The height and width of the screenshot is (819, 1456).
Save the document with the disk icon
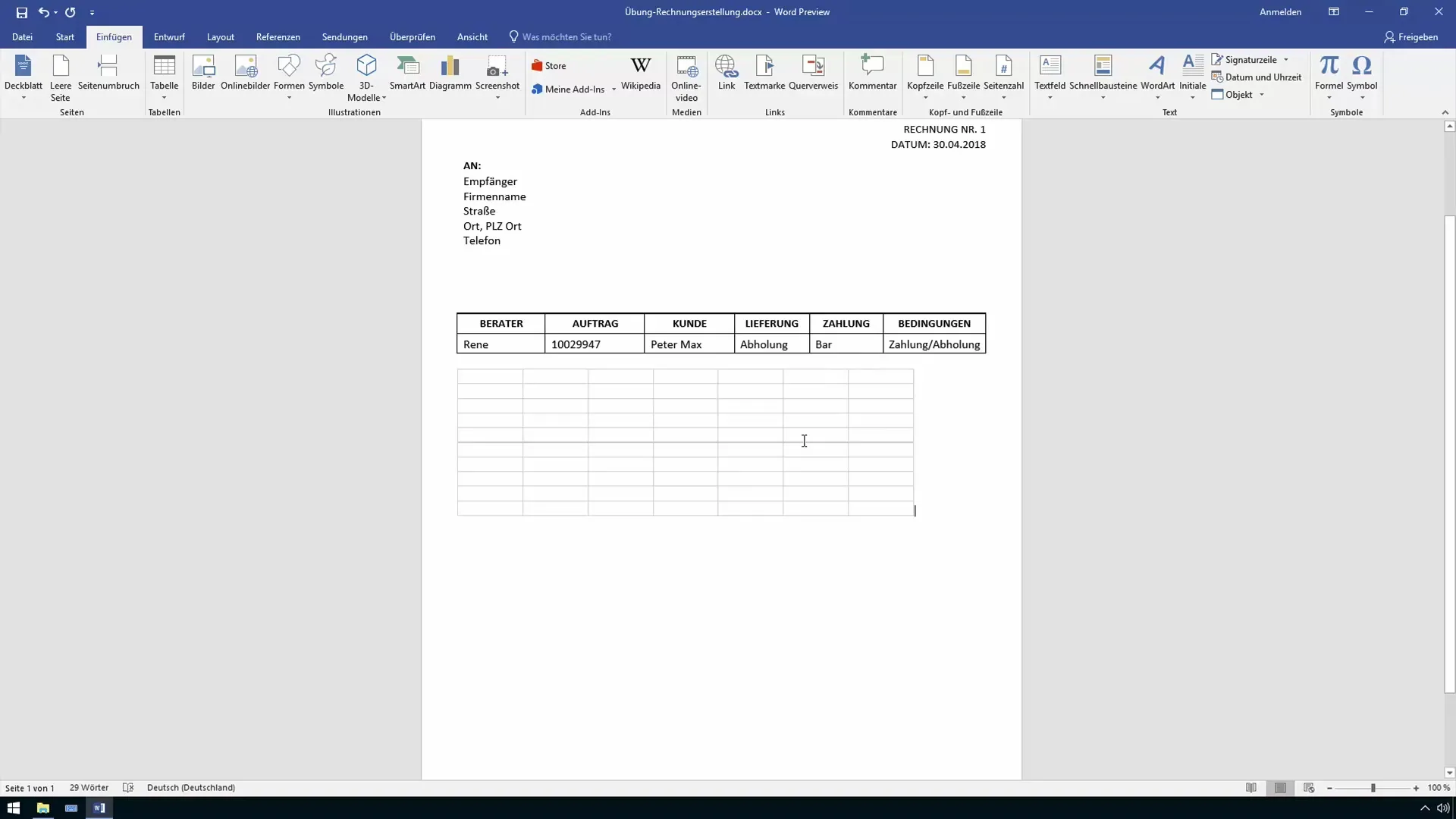[22, 12]
